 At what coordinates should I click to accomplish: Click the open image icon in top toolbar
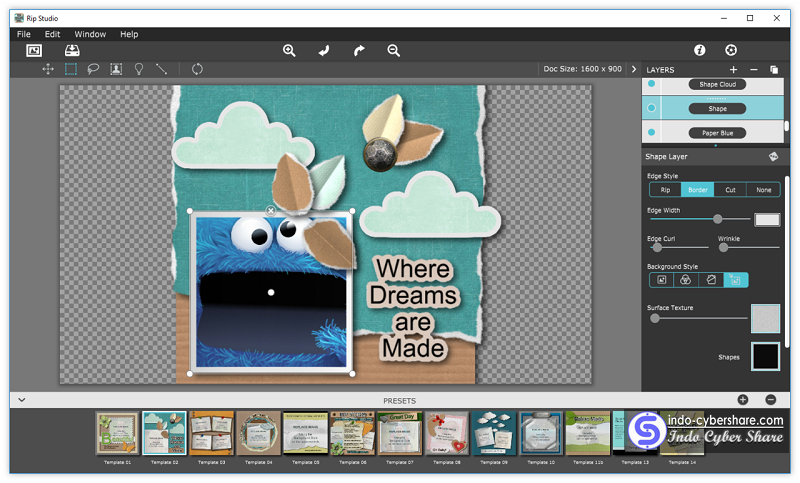coord(34,50)
